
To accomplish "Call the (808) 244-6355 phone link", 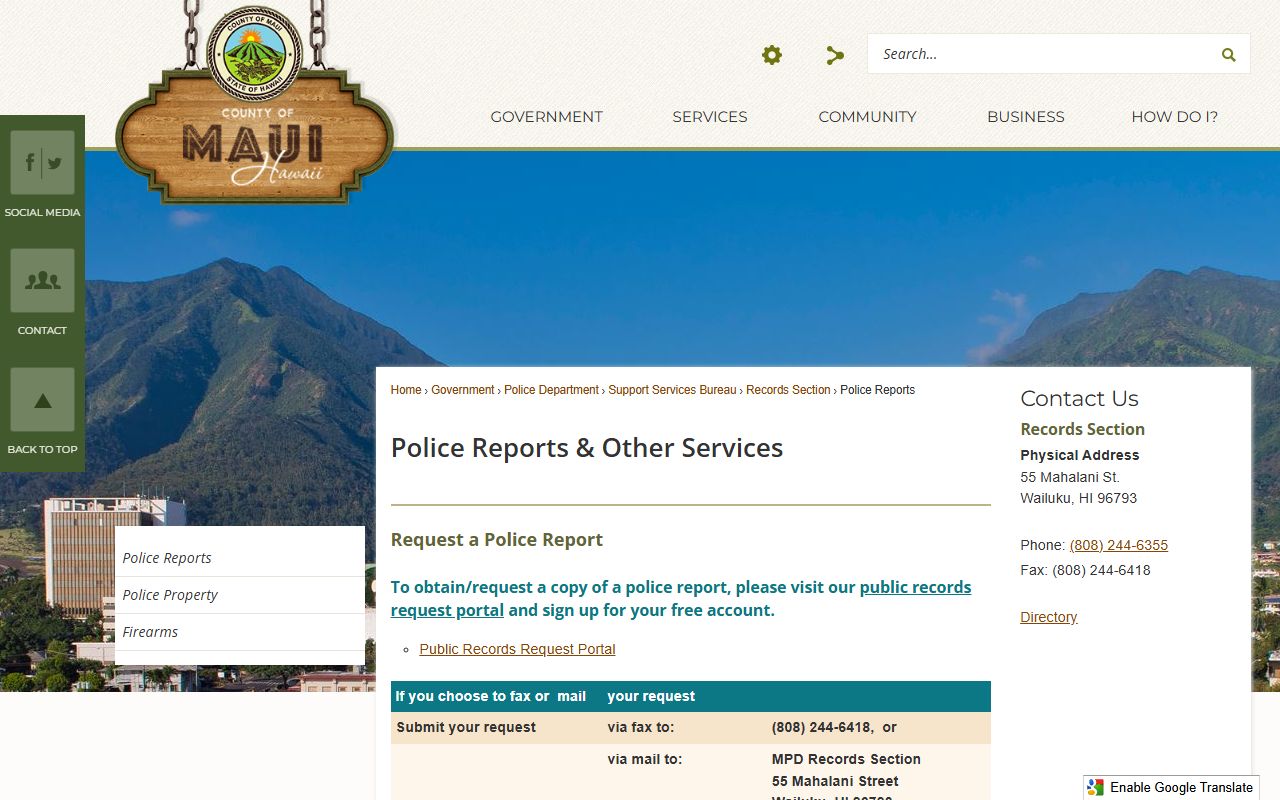I will point(1118,545).
